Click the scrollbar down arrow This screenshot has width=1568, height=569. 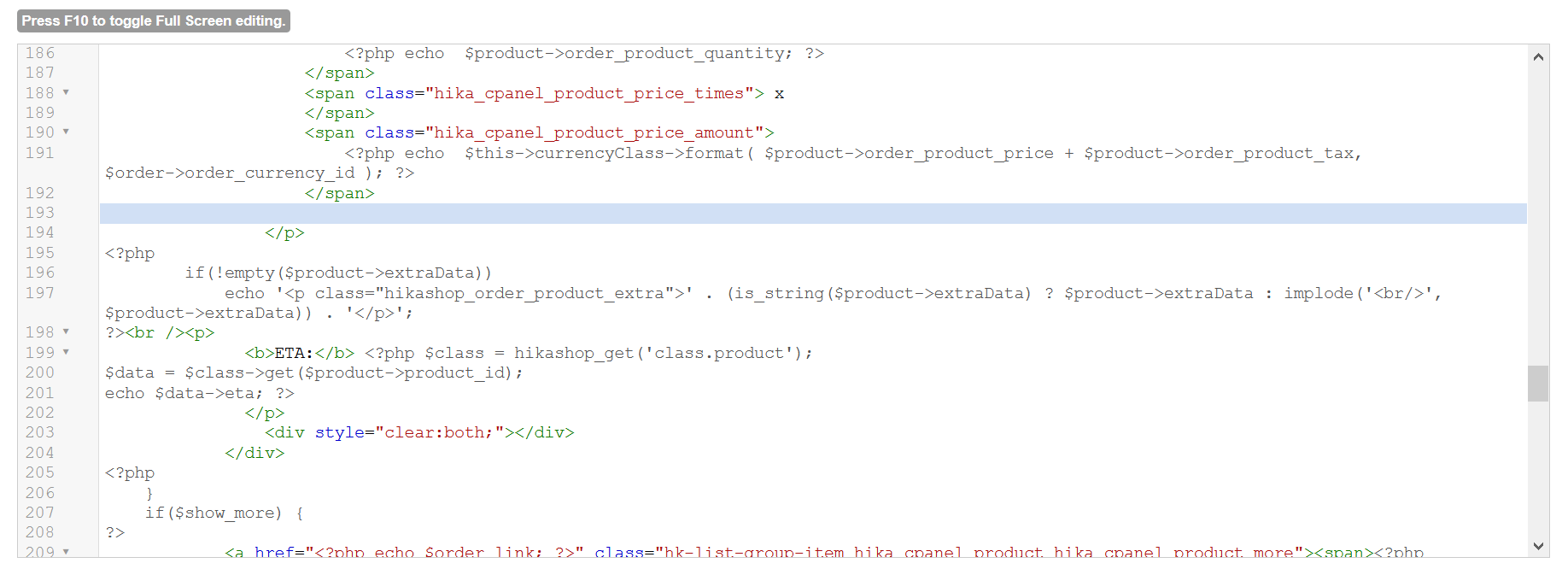(x=1538, y=546)
